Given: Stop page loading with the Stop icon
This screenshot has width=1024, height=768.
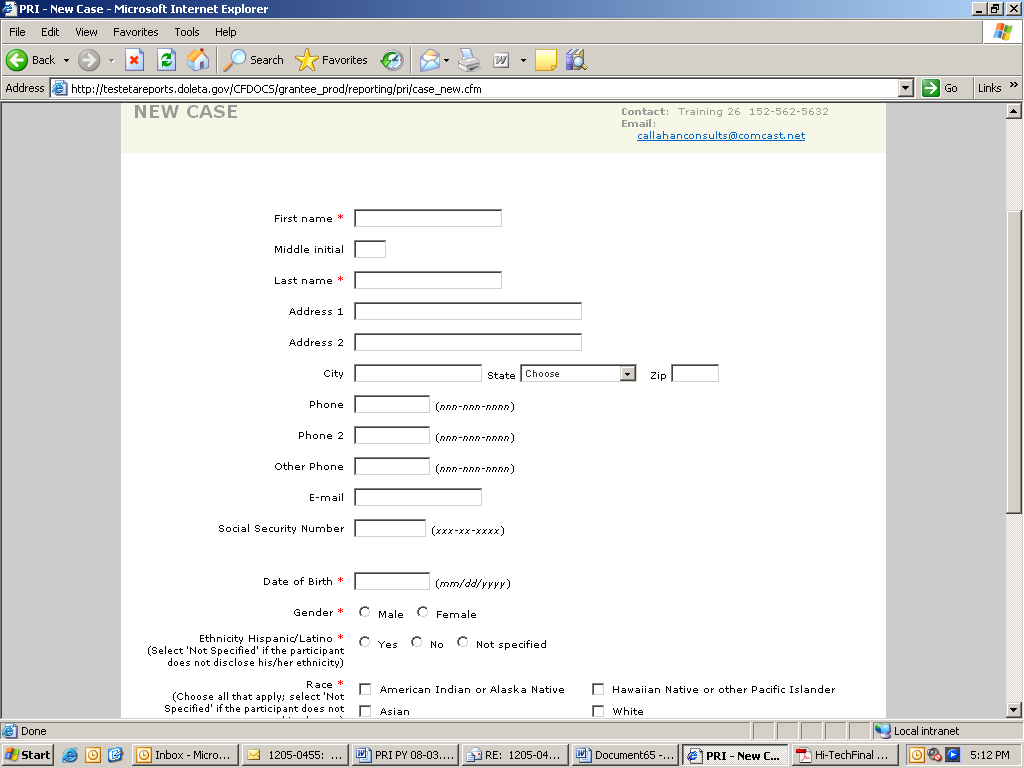Looking at the screenshot, I should click(134, 60).
